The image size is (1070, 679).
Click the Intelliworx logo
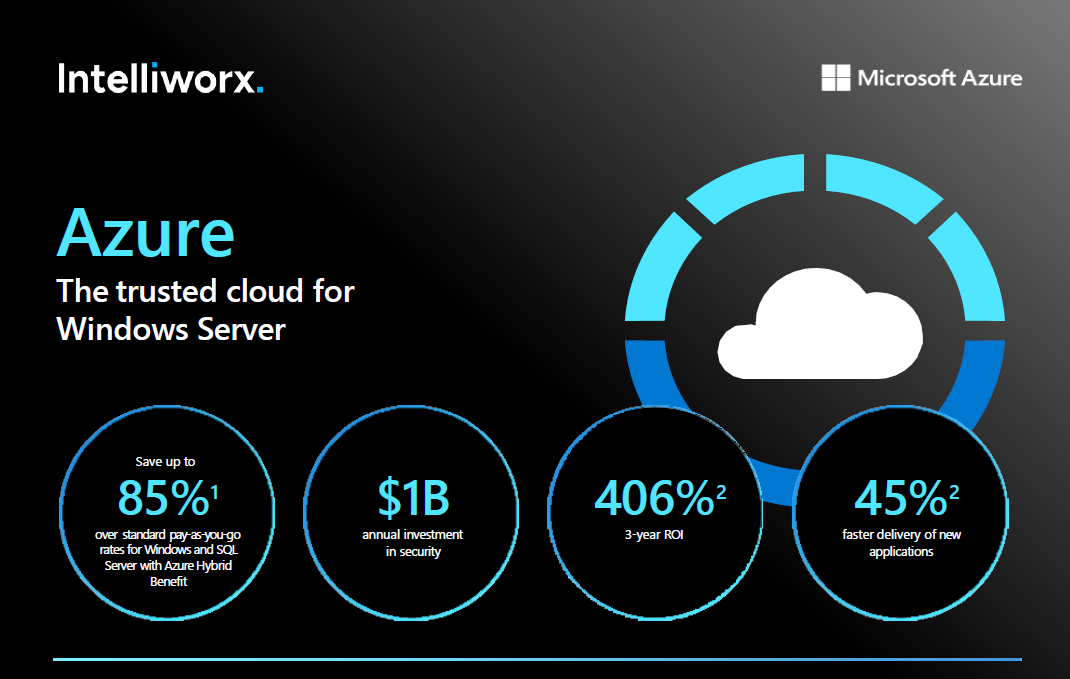160,78
